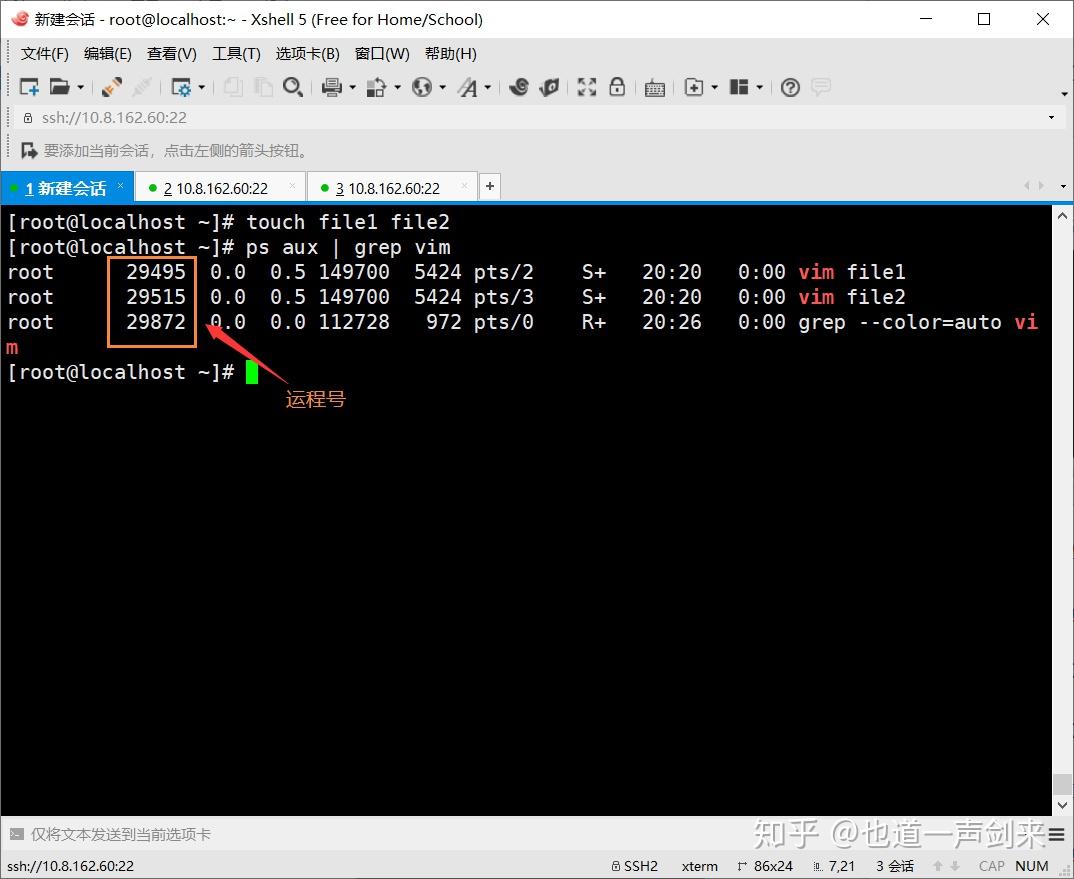
Task: Expand the file transfer dropdown arrow
Action: click(397, 88)
